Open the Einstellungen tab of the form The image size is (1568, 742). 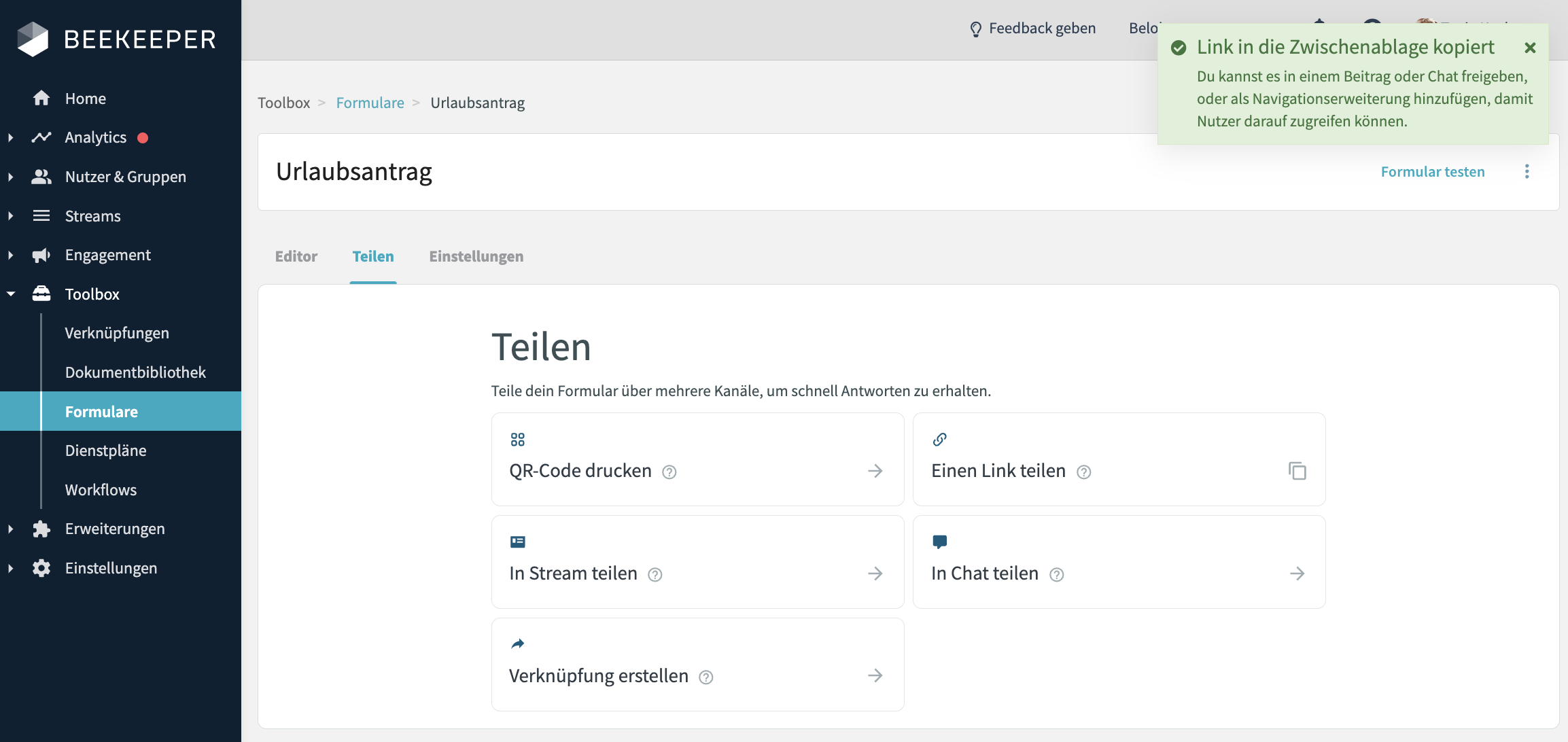click(476, 257)
